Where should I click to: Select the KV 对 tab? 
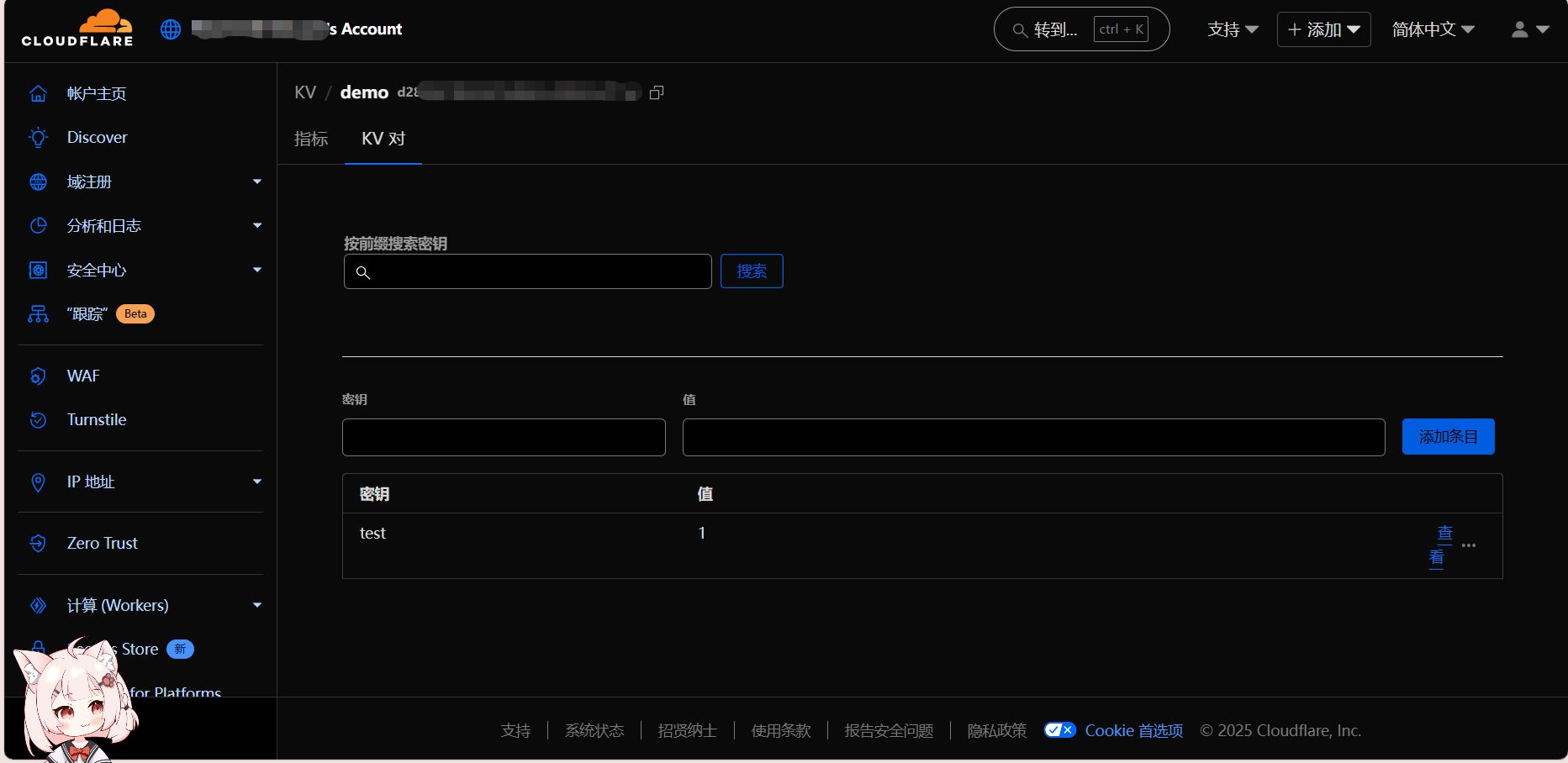[383, 139]
